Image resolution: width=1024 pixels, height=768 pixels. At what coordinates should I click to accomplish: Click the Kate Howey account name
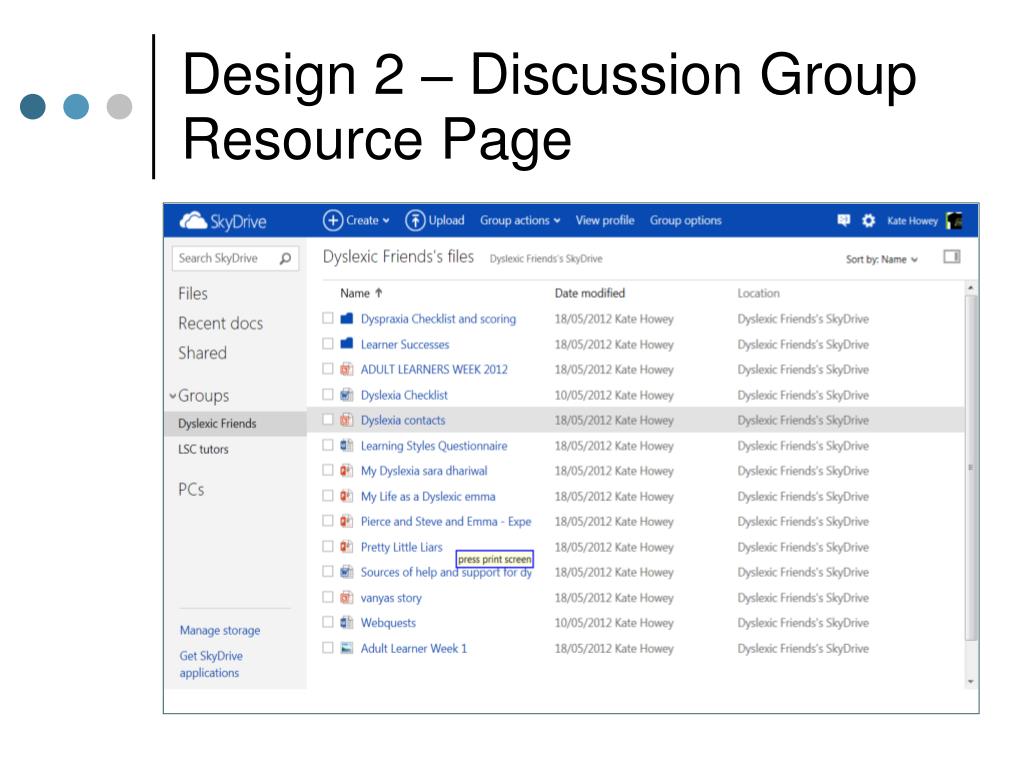(x=912, y=221)
